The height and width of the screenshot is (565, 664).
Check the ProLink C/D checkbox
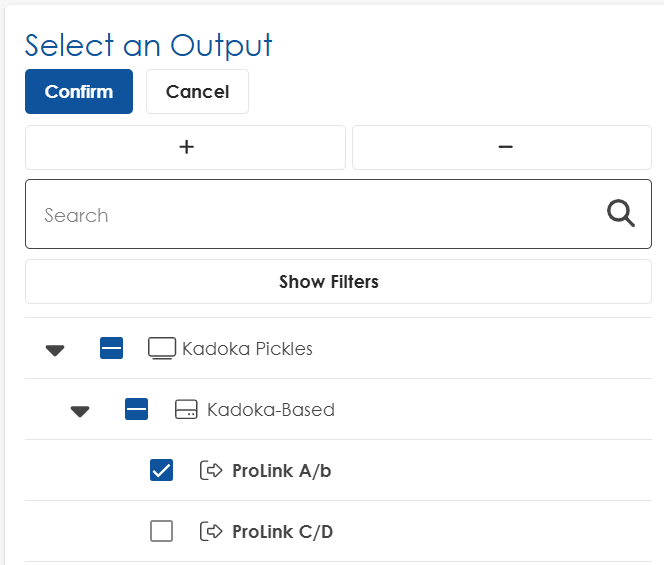click(x=161, y=531)
